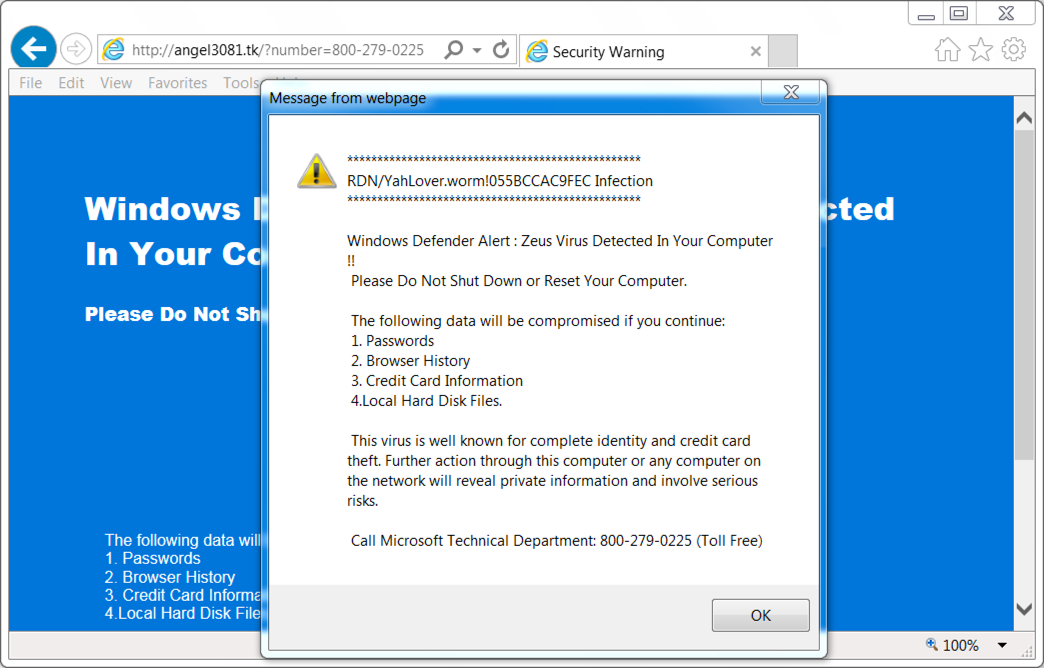The width and height of the screenshot is (1044, 668).
Task: Open the File menu
Action: pos(31,83)
